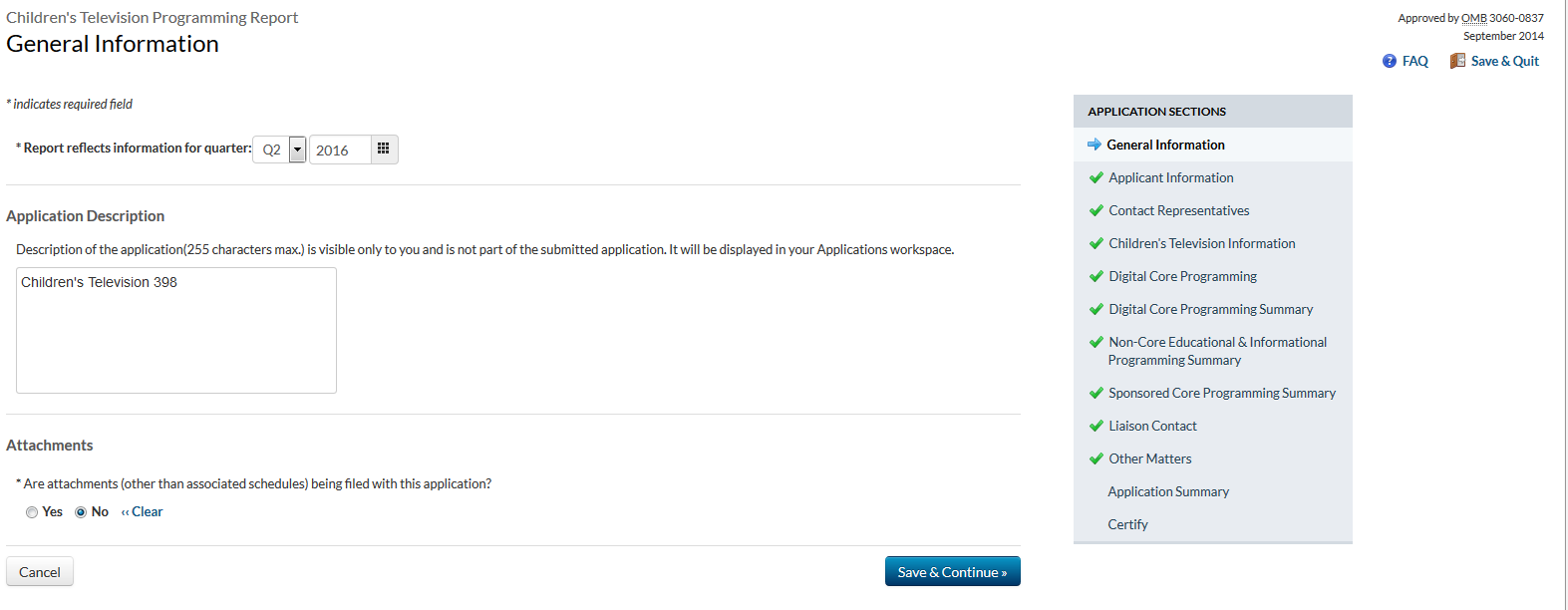Screen dimensions: 1568x610
Task: Open Sponsored Core Programming Summary section
Action: click(x=1221, y=393)
